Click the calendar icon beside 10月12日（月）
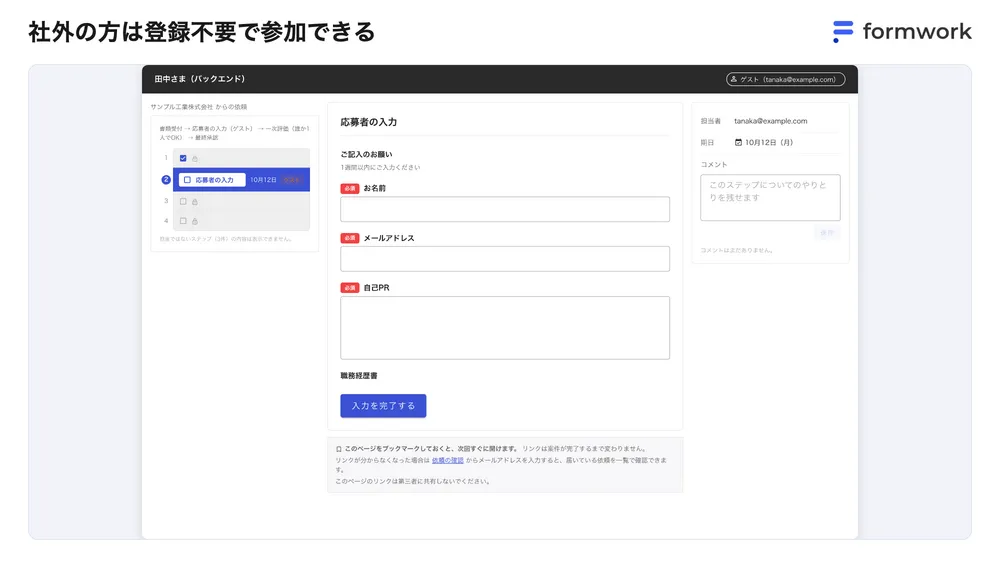 738,142
